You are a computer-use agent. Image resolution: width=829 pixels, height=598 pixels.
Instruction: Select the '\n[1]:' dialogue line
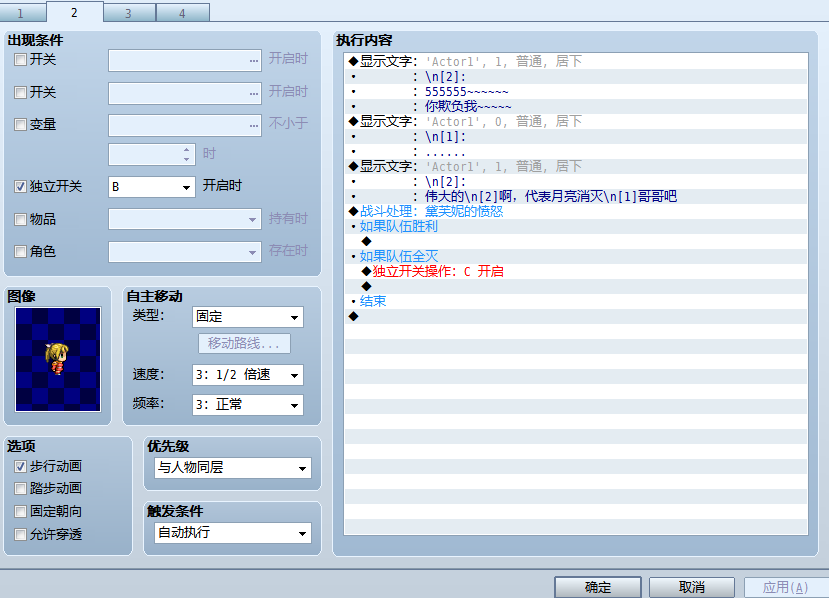click(x=576, y=136)
